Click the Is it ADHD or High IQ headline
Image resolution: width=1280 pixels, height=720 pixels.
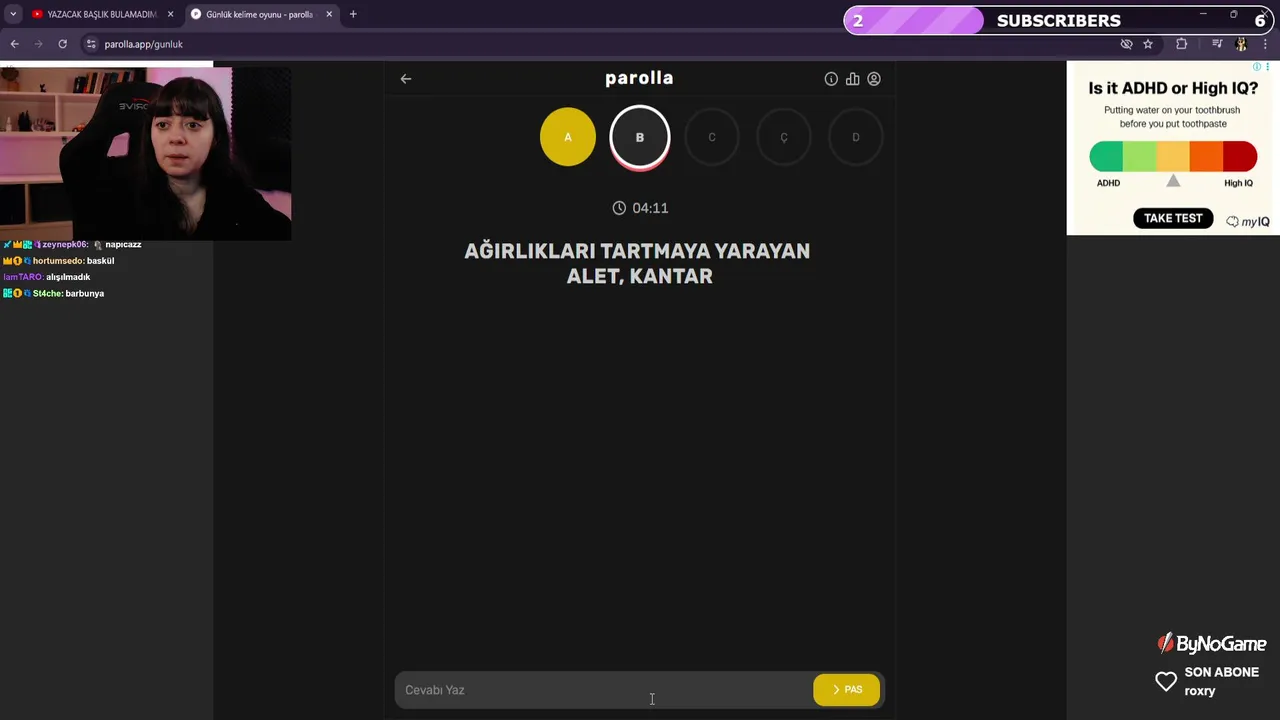[1173, 89]
